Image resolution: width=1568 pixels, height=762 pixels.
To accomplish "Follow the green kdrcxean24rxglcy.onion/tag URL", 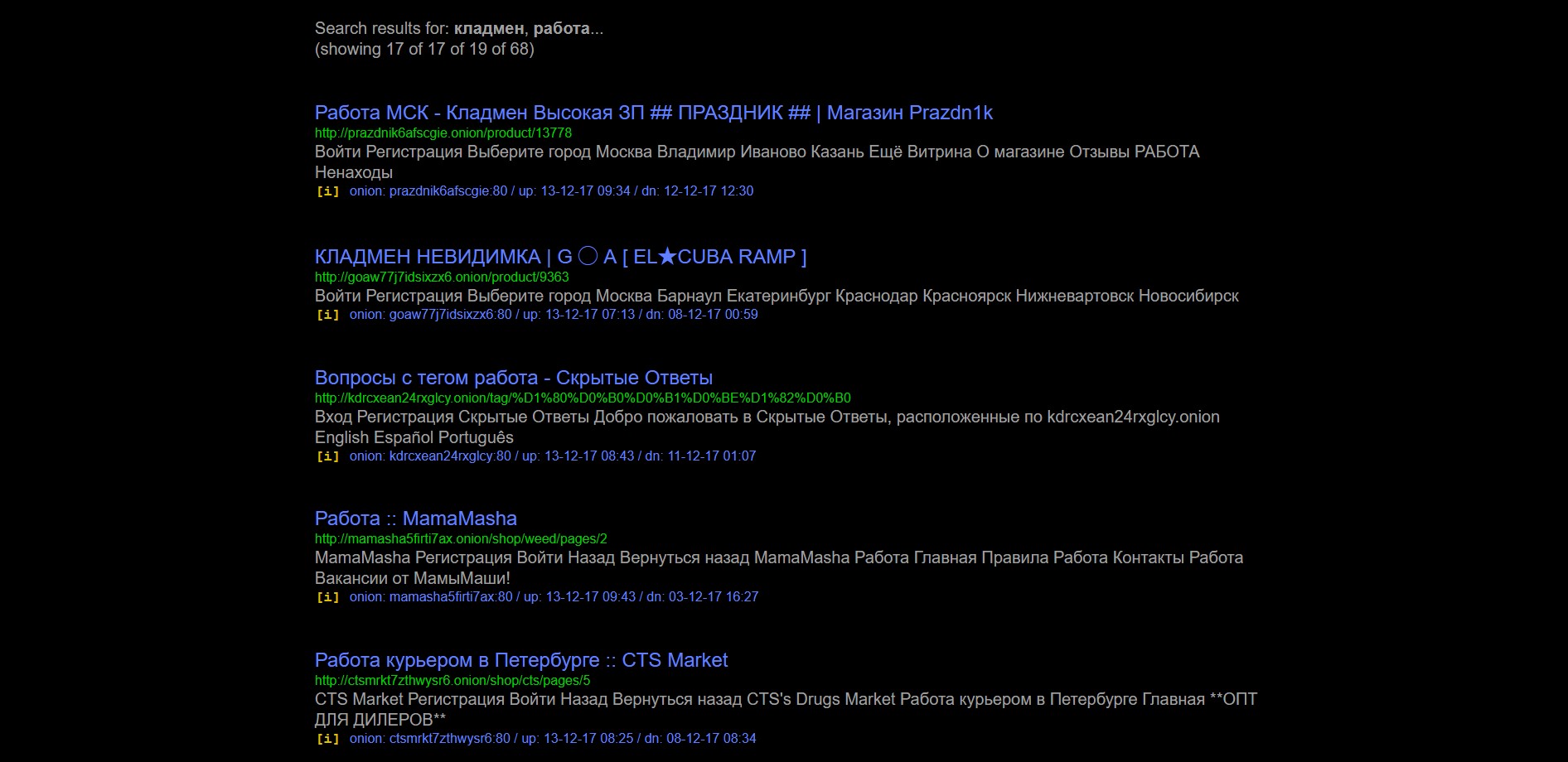I will click(x=583, y=398).
